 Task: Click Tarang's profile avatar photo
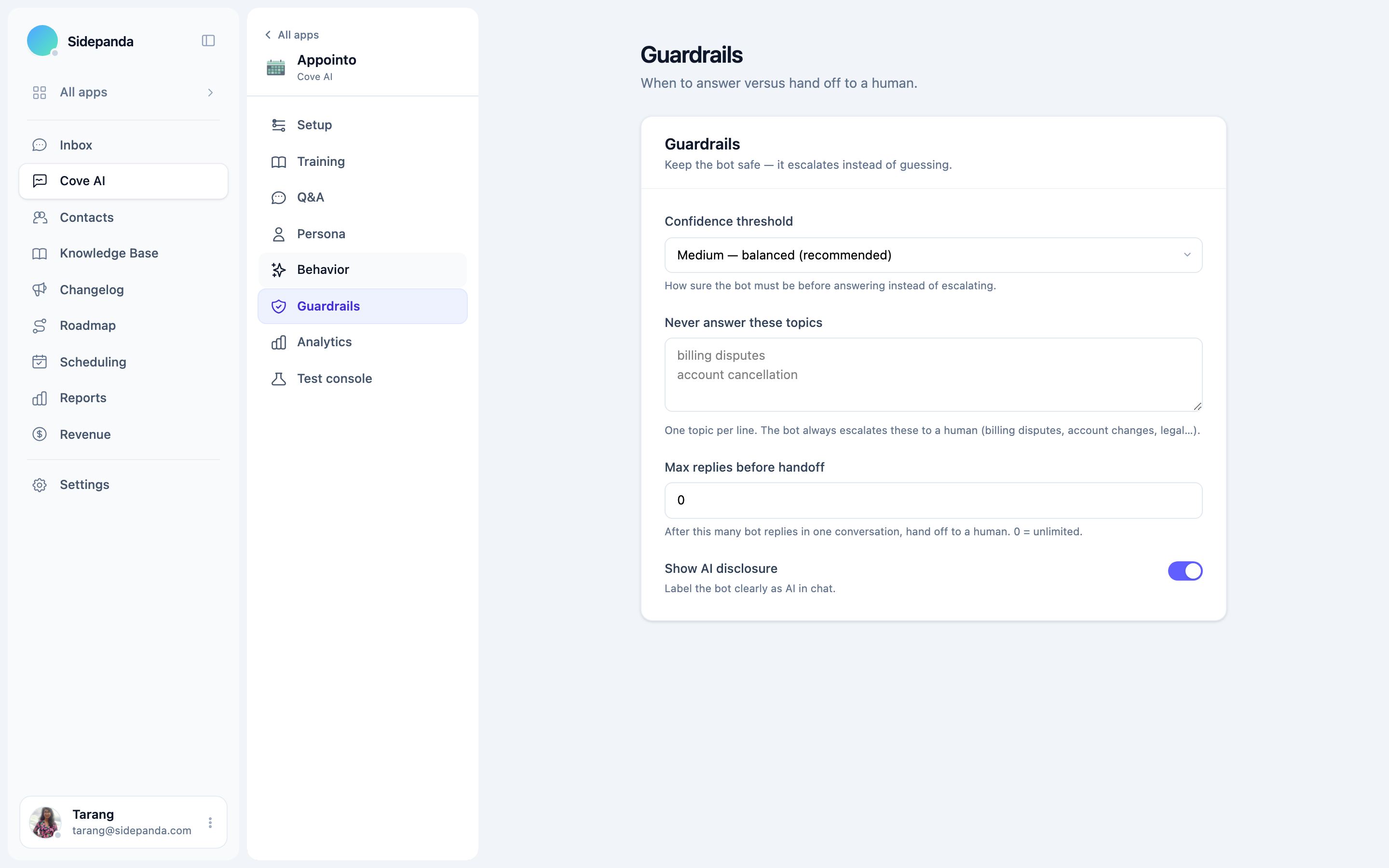tap(45, 822)
